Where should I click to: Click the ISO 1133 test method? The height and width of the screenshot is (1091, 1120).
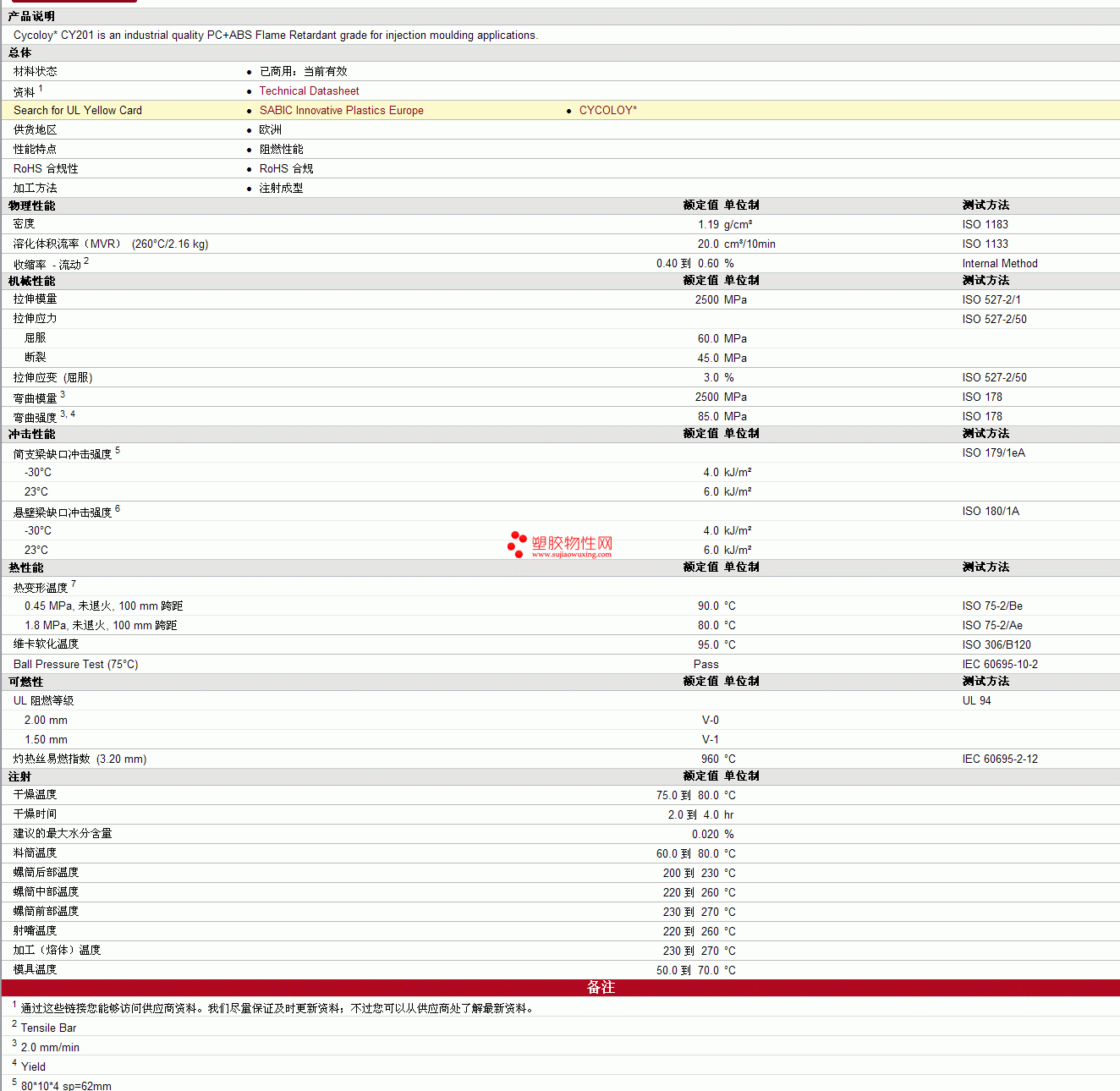point(985,244)
